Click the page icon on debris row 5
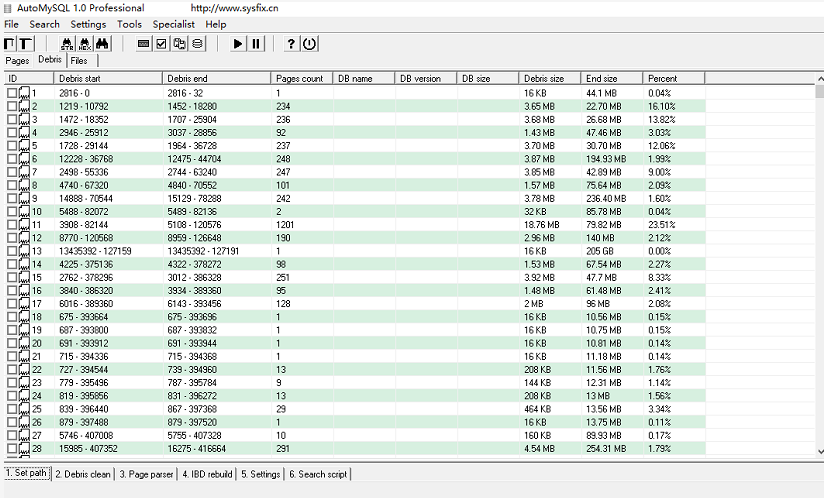 point(24,146)
